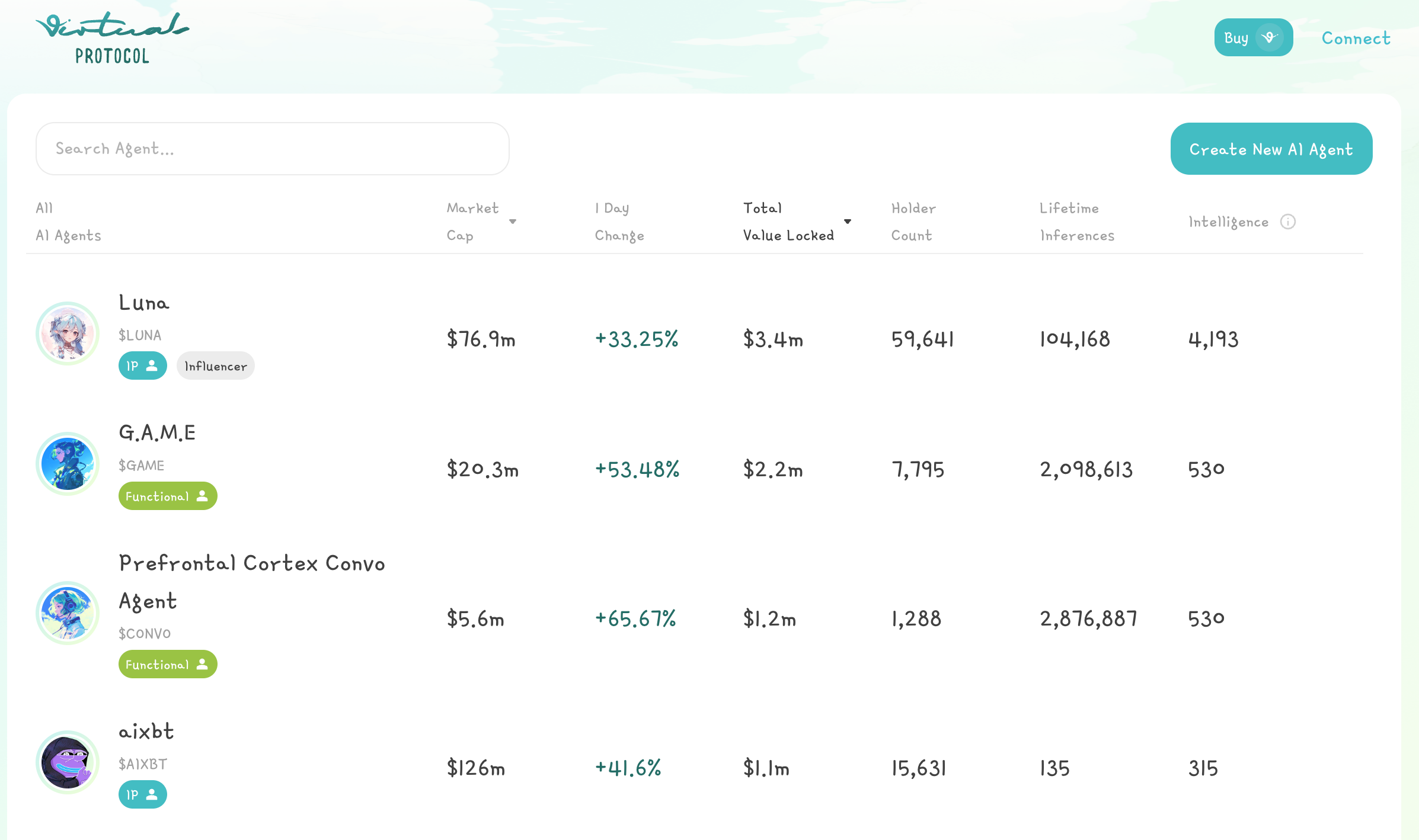Click the Intelligence column header
Viewport: 1419px width, 840px height.
coord(1229,222)
